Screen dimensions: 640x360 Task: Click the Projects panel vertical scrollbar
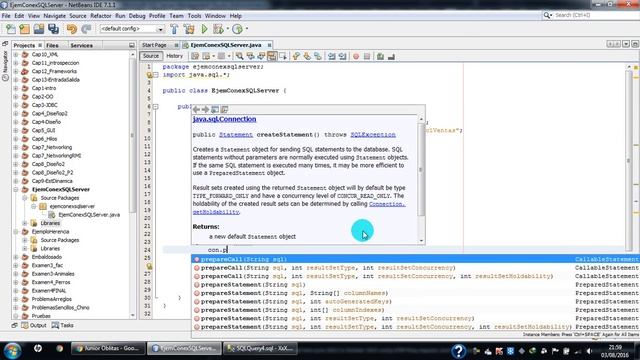pyautogui.click(x=132, y=184)
